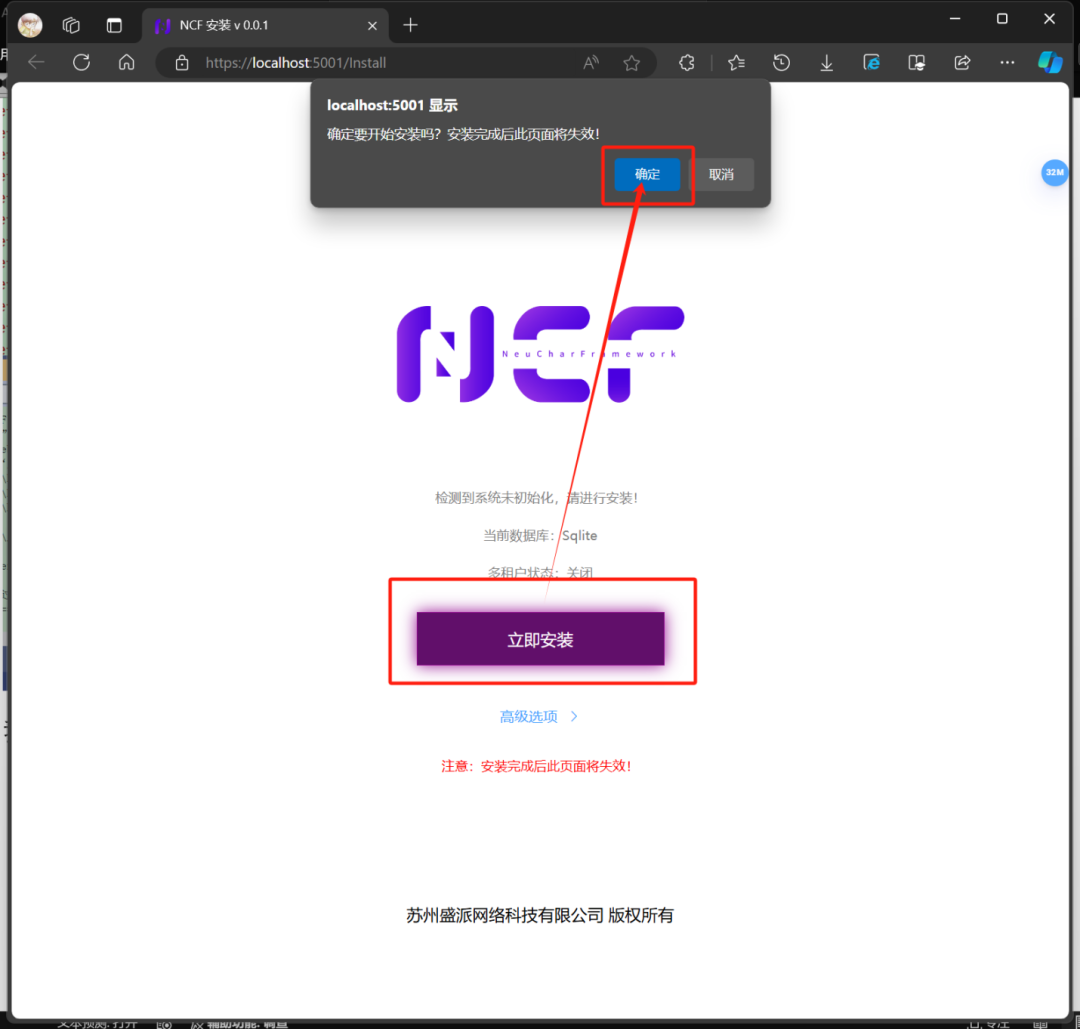This screenshot has height=1029, width=1080.
Task: Open the Copilot sidebar icon
Action: (1050, 63)
